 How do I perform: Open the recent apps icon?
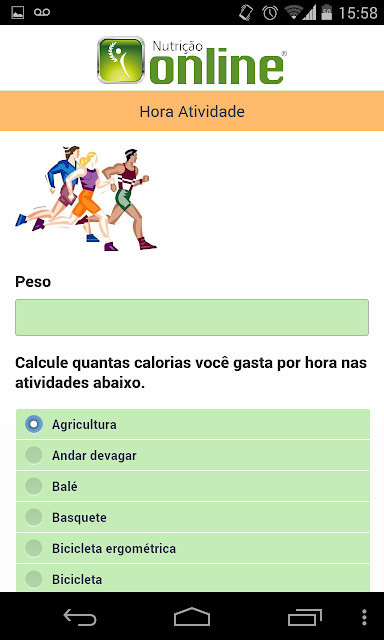click(304, 617)
